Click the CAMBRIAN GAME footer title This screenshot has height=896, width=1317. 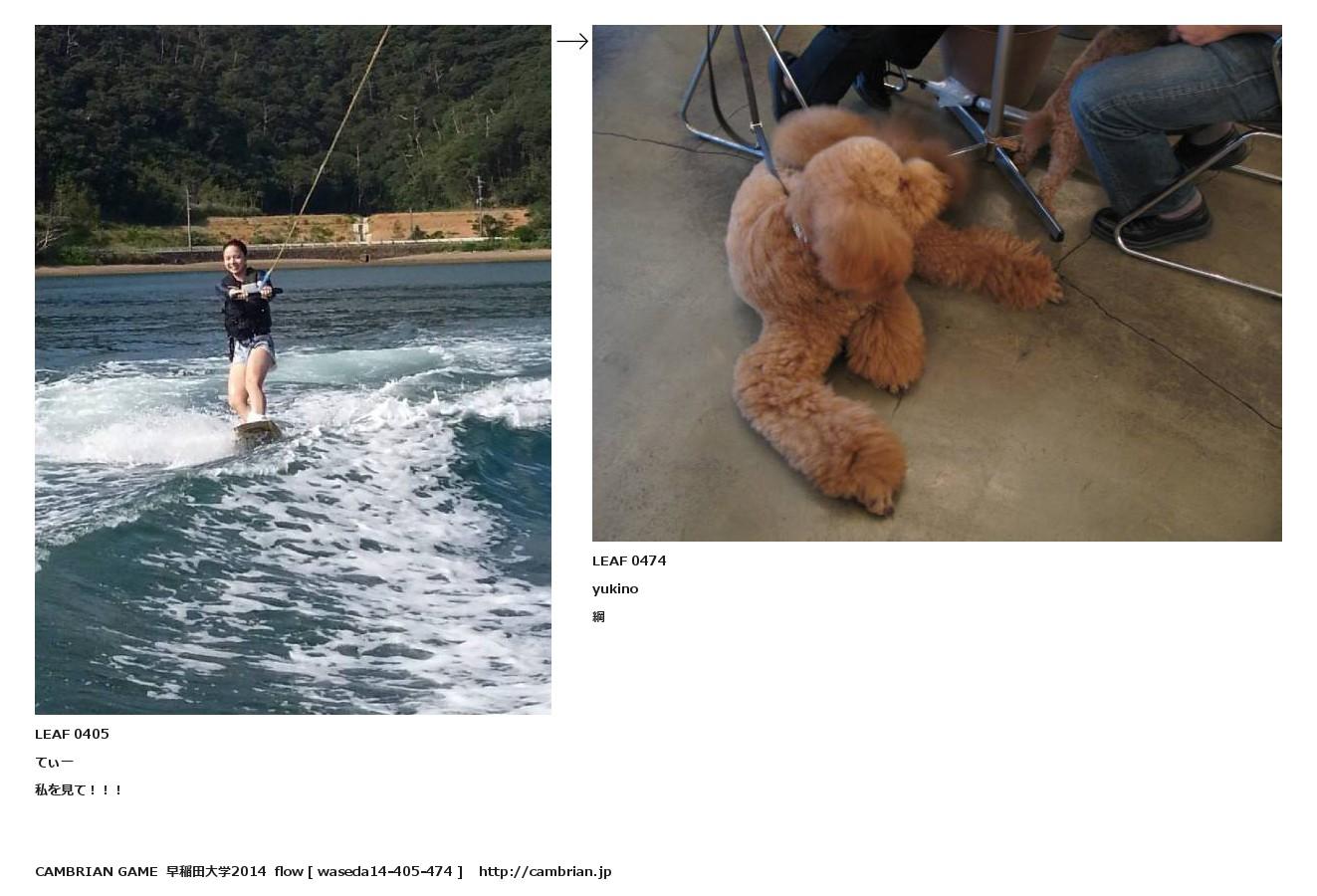pos(97,871)
